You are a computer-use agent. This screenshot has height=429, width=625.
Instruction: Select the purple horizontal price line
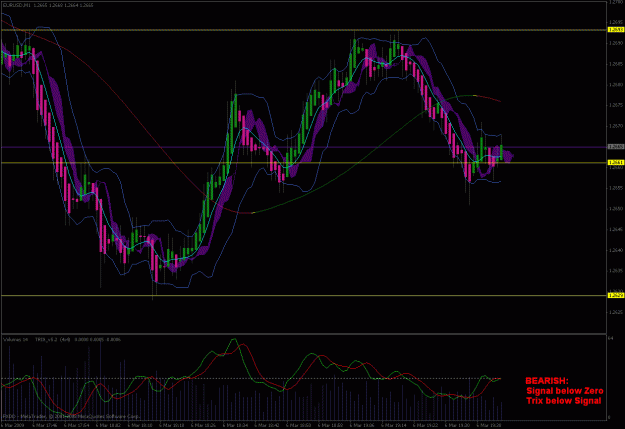[x=303, y=147]
